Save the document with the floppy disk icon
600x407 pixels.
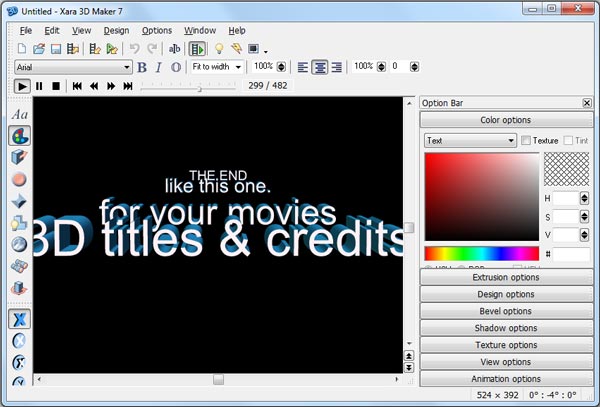pyautogui.click(x=56, y=49)
